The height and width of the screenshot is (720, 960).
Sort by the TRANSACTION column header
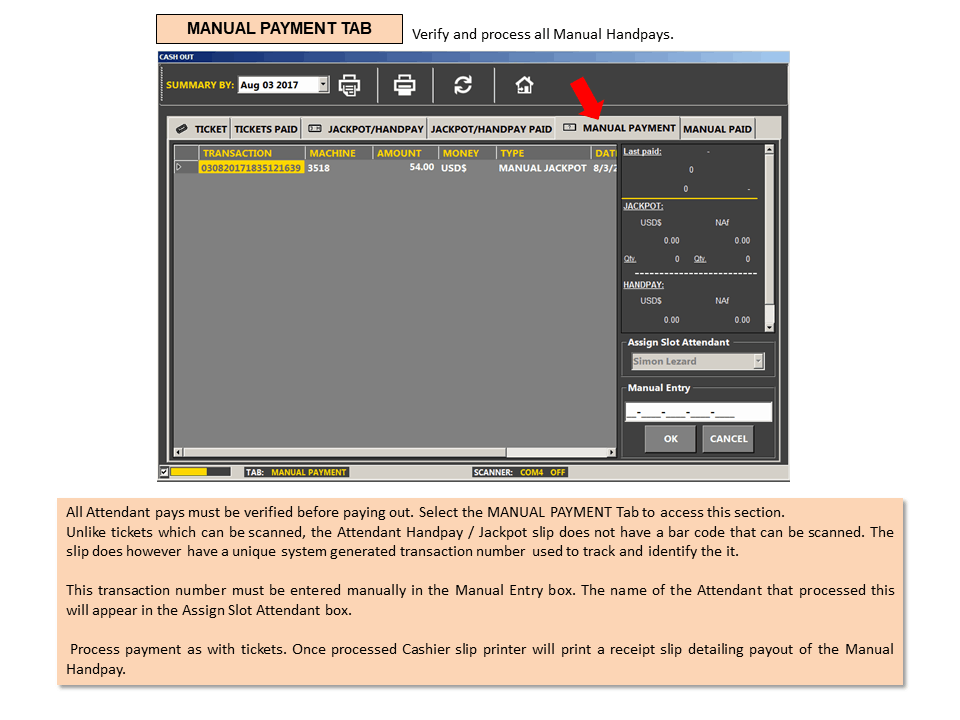point(252,153)
